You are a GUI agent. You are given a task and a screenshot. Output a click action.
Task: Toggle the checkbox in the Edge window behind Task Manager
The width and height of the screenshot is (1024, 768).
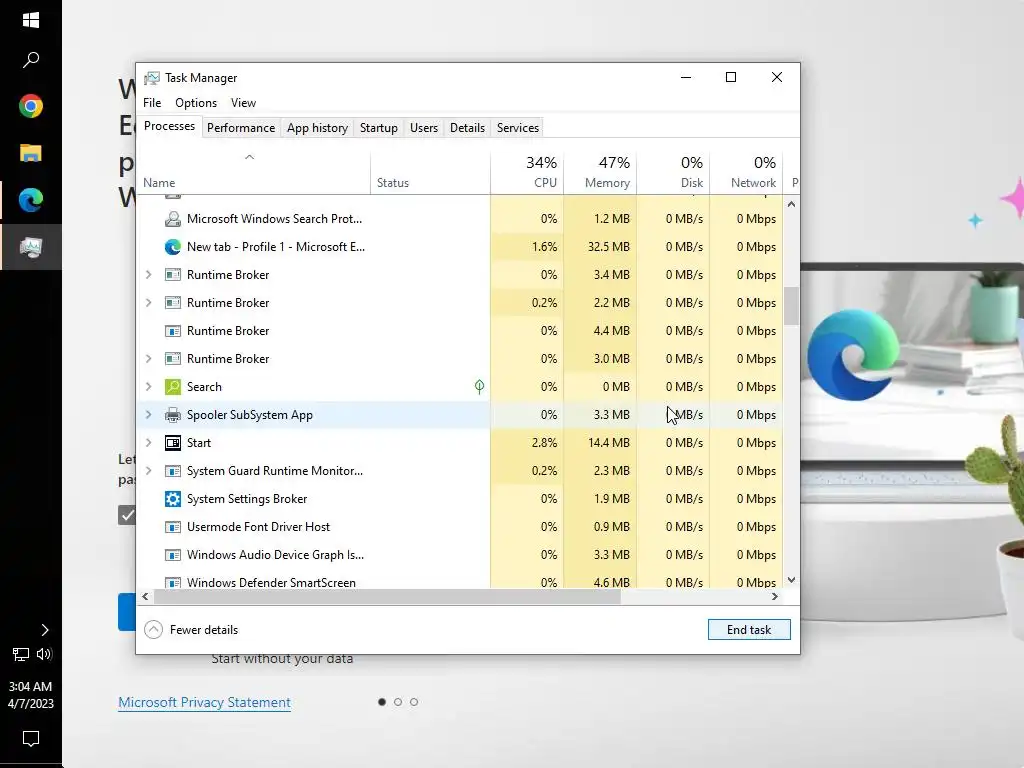tap(127, 515)
